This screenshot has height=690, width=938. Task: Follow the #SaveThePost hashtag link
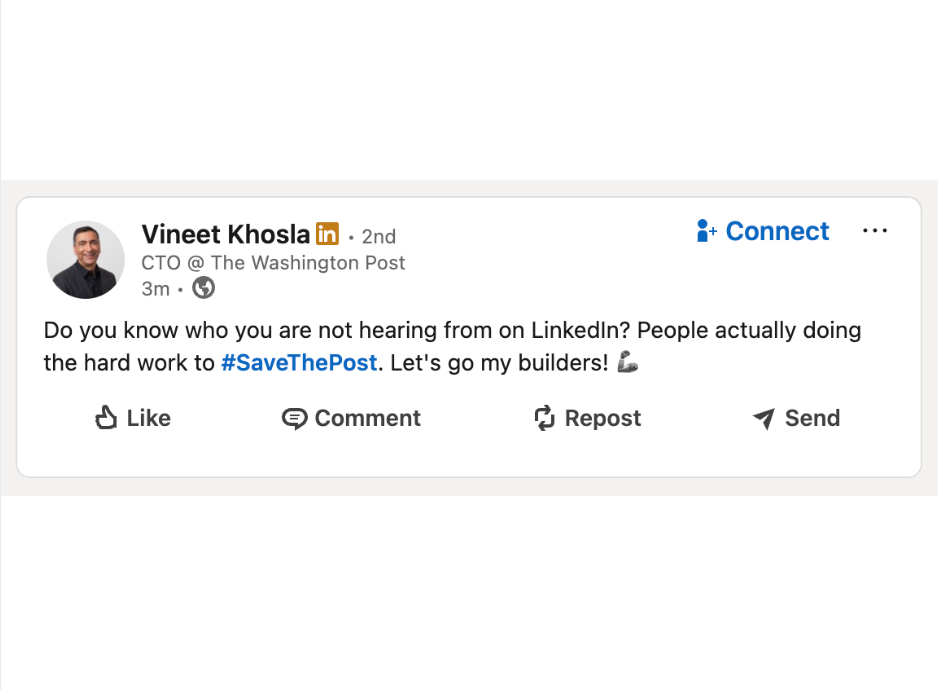tap(299, 363)
